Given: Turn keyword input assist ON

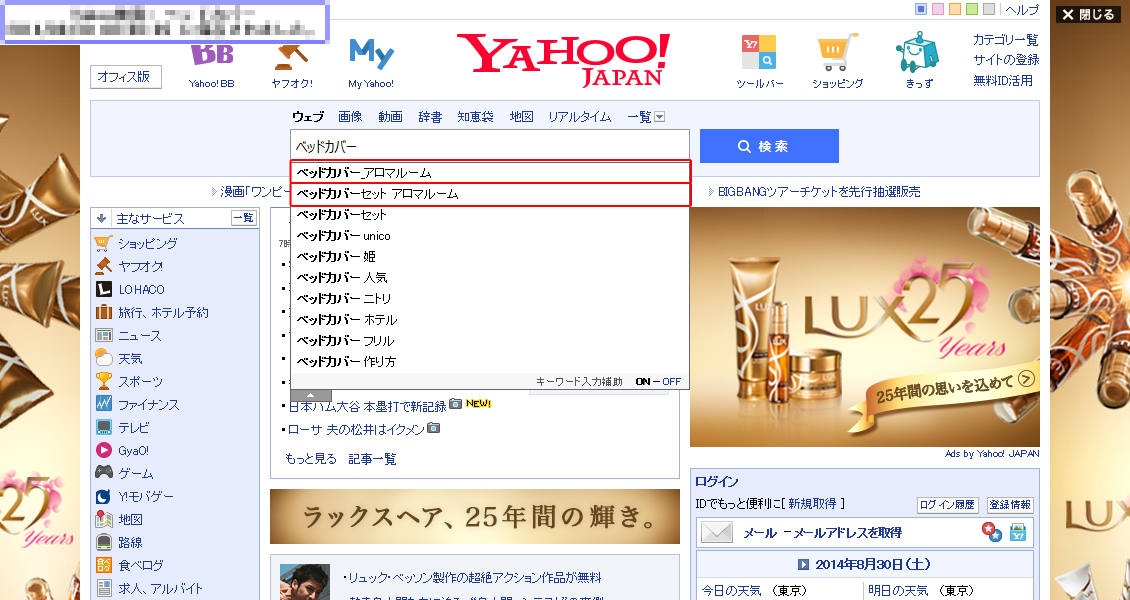Looking at the screenshot, I should tap(643, 382).
